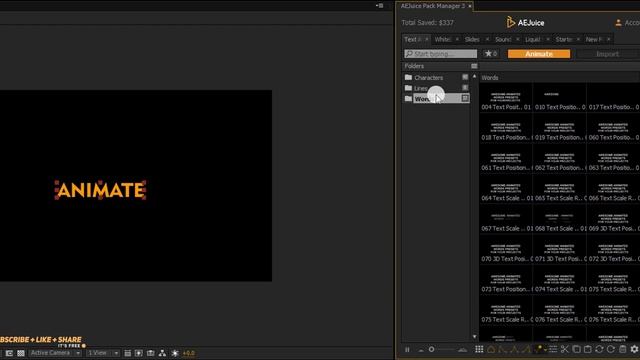Open the 1 View layout dropdown
Viewport: 640px width, 360px height.
coord(102,353)
